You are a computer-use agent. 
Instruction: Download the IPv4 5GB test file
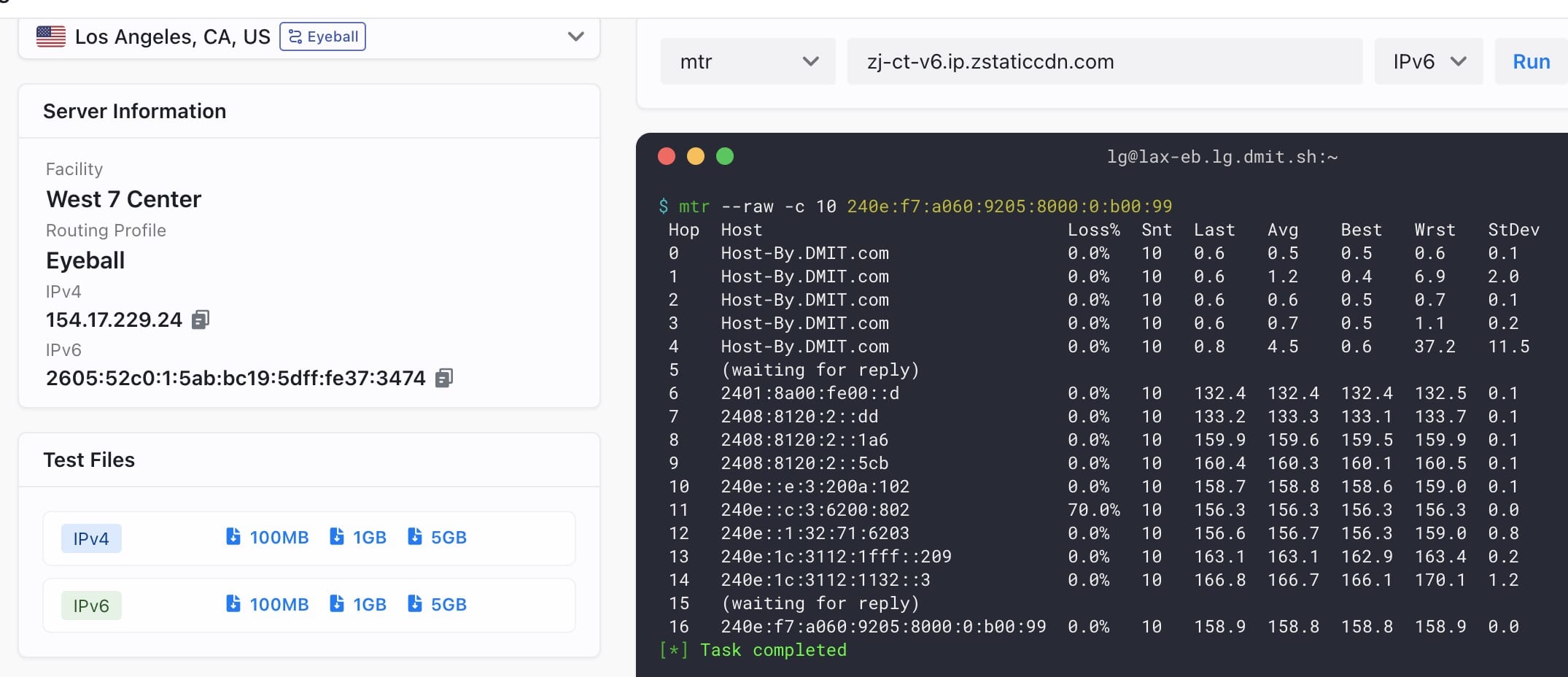(x=437, y=538)
